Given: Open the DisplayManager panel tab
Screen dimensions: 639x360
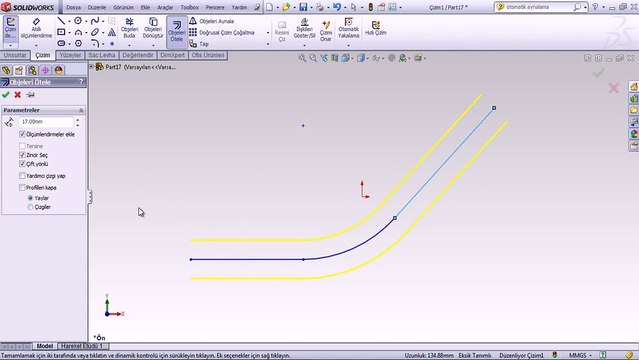Looking at the screenshot, I should click(58, 70).
